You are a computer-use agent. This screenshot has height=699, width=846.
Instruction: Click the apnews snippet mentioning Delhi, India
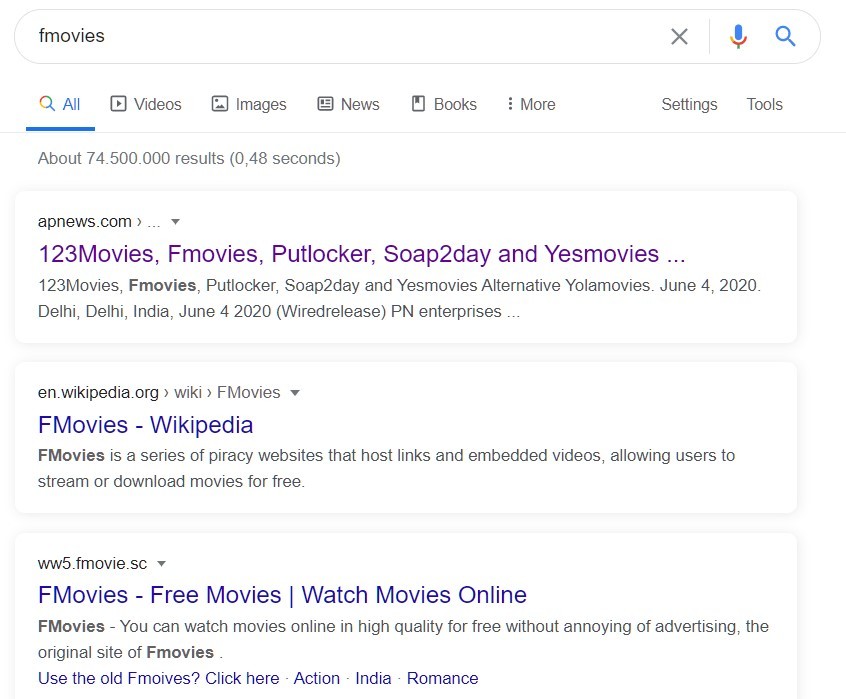click(x=399, y=298)
